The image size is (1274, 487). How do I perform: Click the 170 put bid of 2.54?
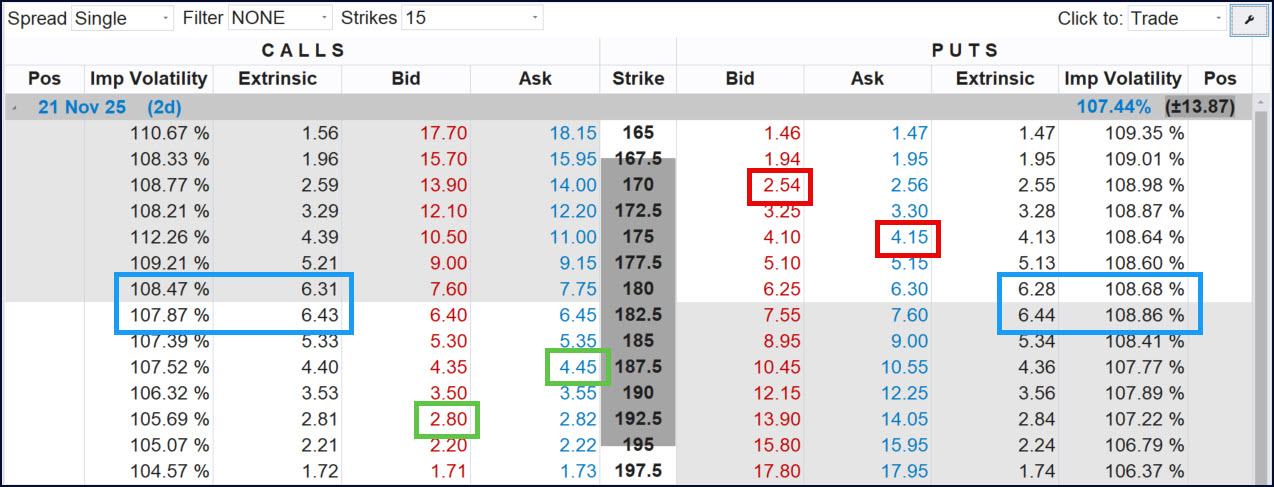(x=780, y=185)
